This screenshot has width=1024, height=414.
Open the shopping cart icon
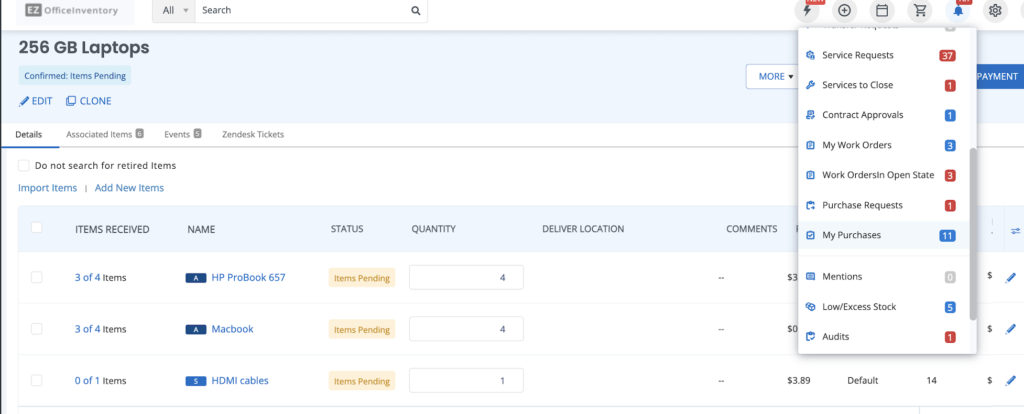pyautogui.click(x=920, y=10)
